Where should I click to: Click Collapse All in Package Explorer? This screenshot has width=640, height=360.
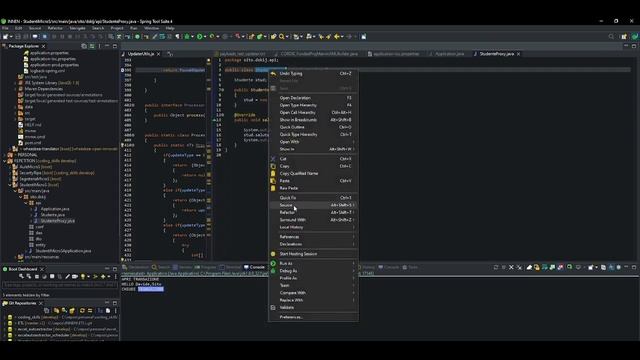pos(84,46)
